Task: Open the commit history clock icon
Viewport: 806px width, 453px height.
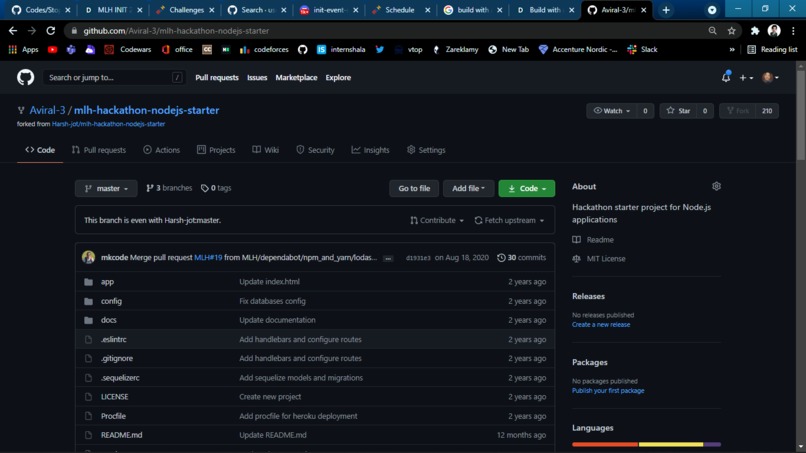Action: 501,258
